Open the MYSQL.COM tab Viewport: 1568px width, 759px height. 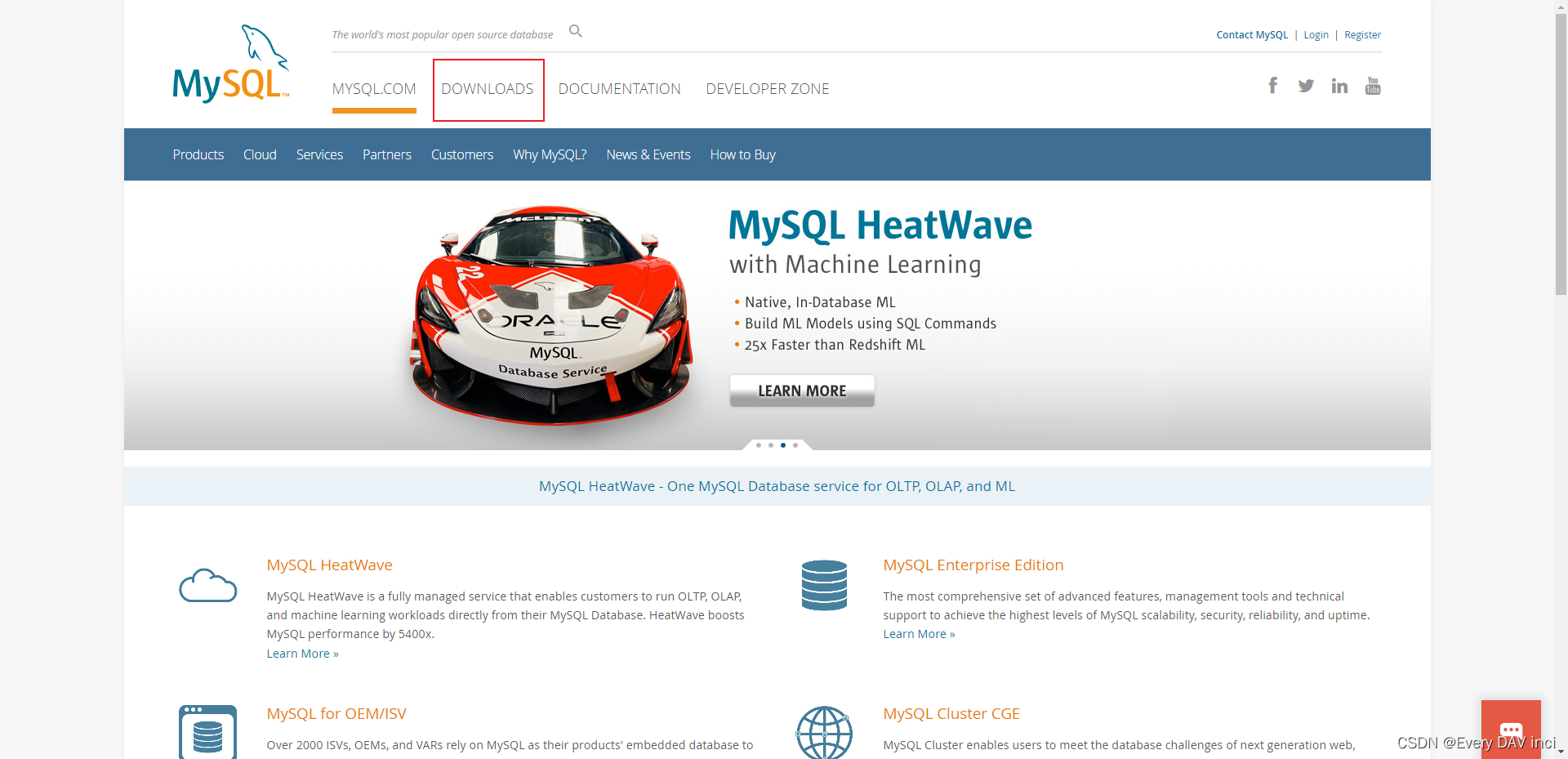click(374, 89)
